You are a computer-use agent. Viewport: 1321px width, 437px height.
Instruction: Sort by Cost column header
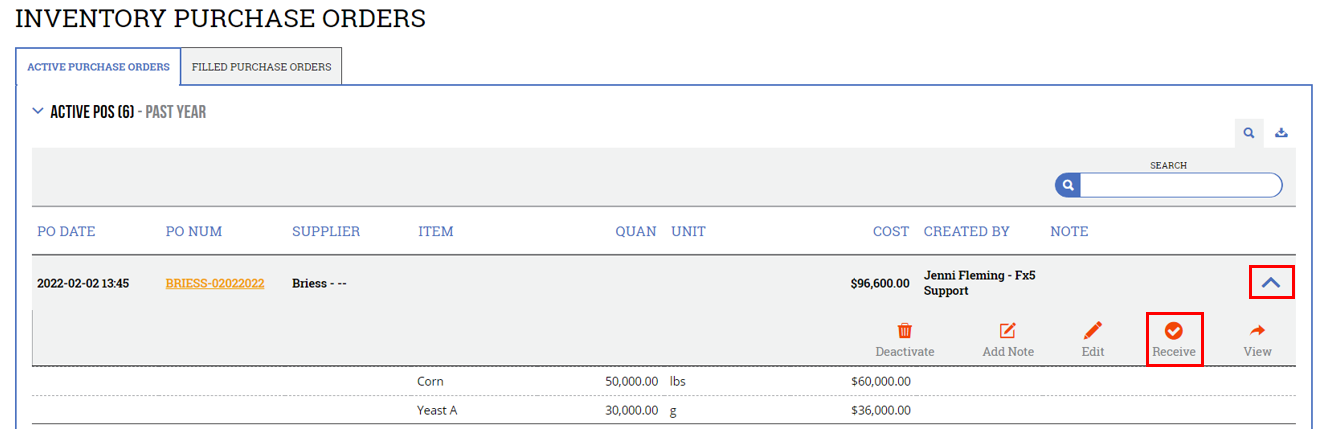(x=890, y=231)
